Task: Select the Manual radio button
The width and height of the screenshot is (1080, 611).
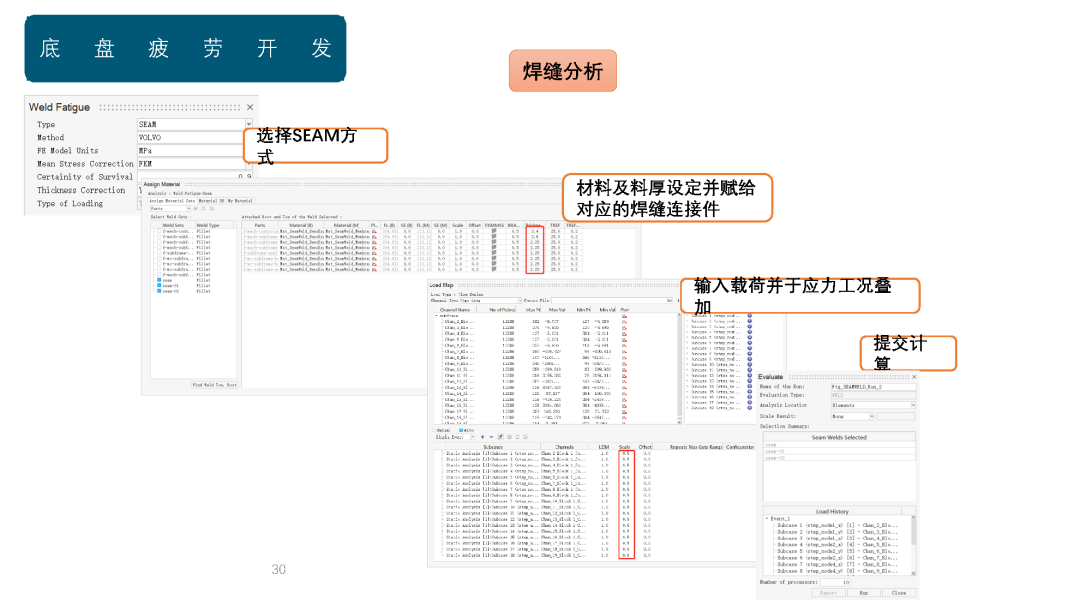Action: (434, 431)
